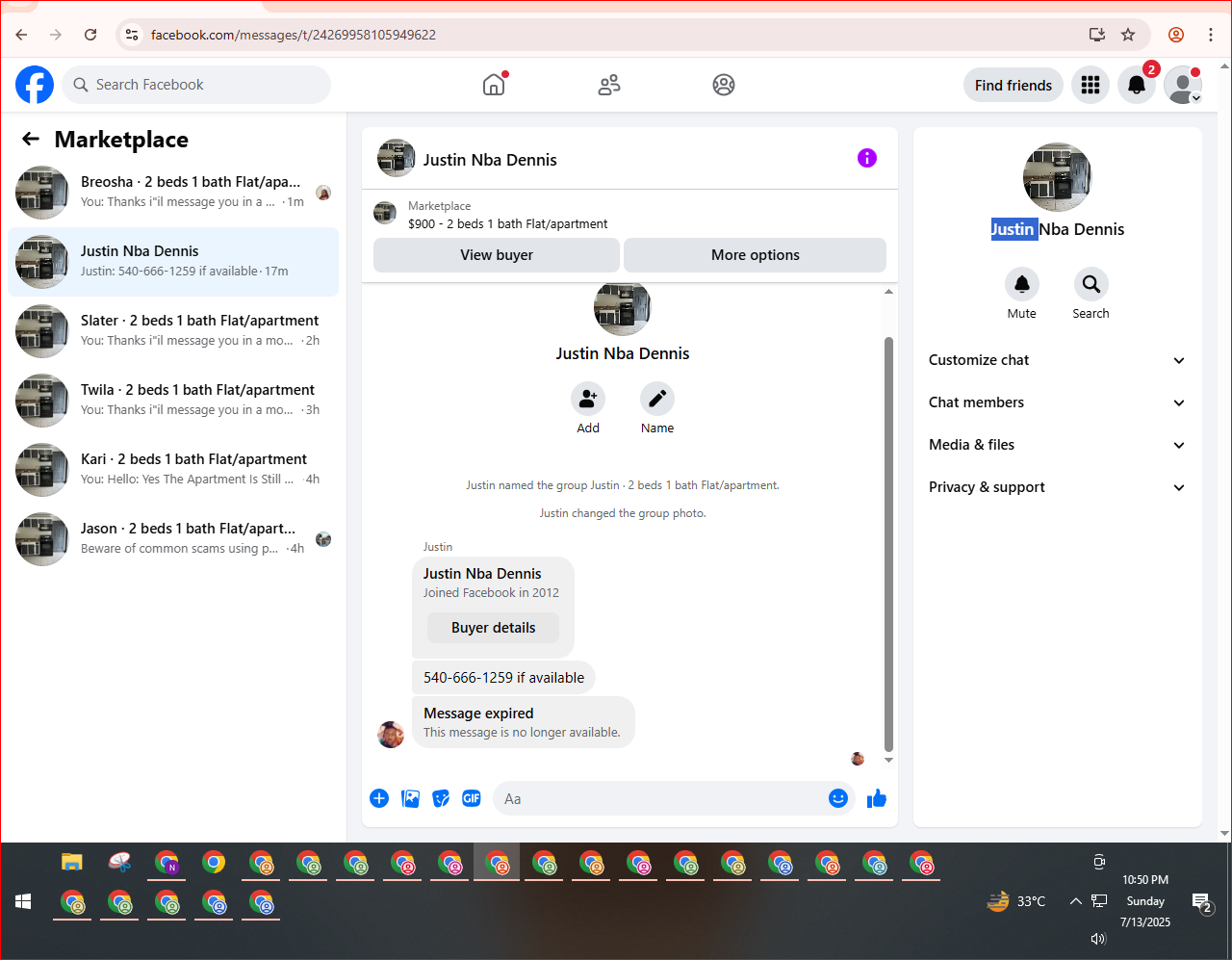
Task: Open the notifications bell with badge
Action: pyautogui.click(x=1137, y=85)
